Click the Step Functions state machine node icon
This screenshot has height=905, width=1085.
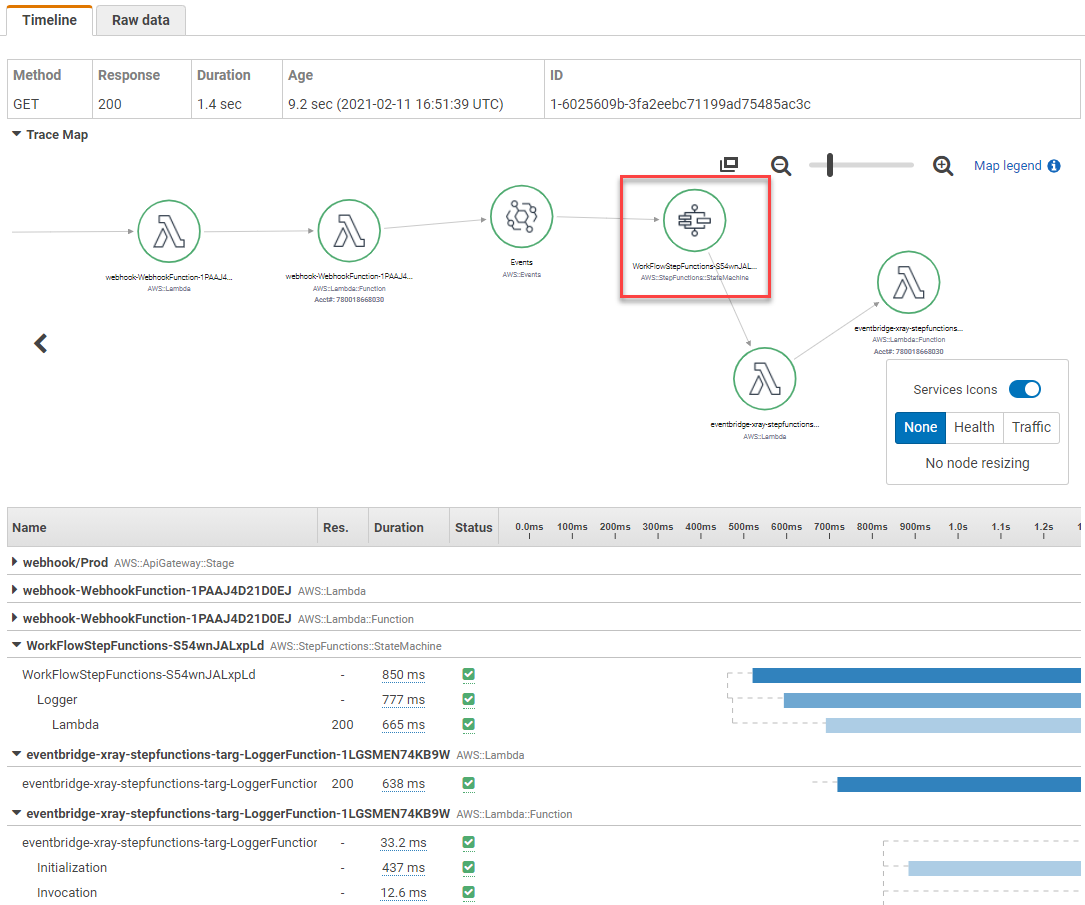click(694, 220)
